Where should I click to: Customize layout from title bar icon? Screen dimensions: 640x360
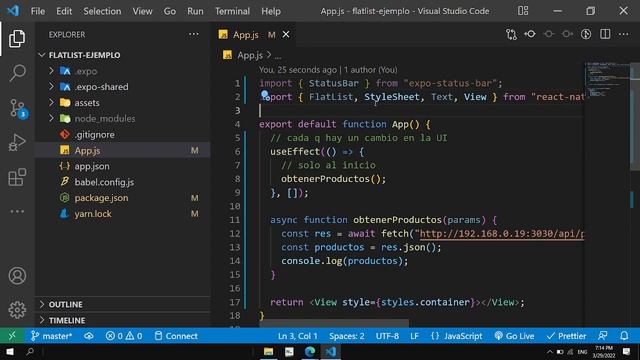[x=523, y=11]
